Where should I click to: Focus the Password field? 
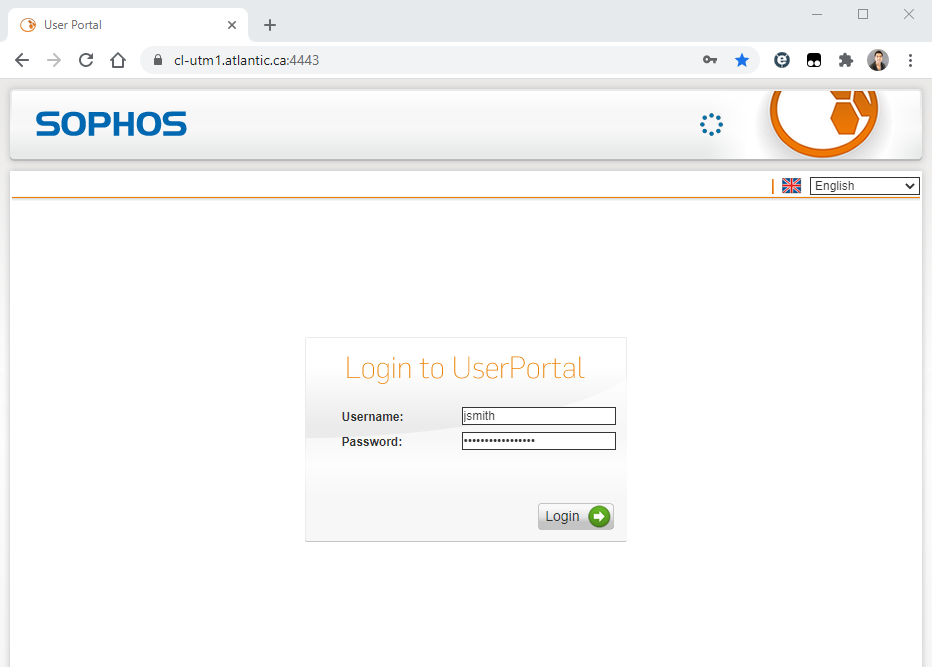(x=539, y=441)
